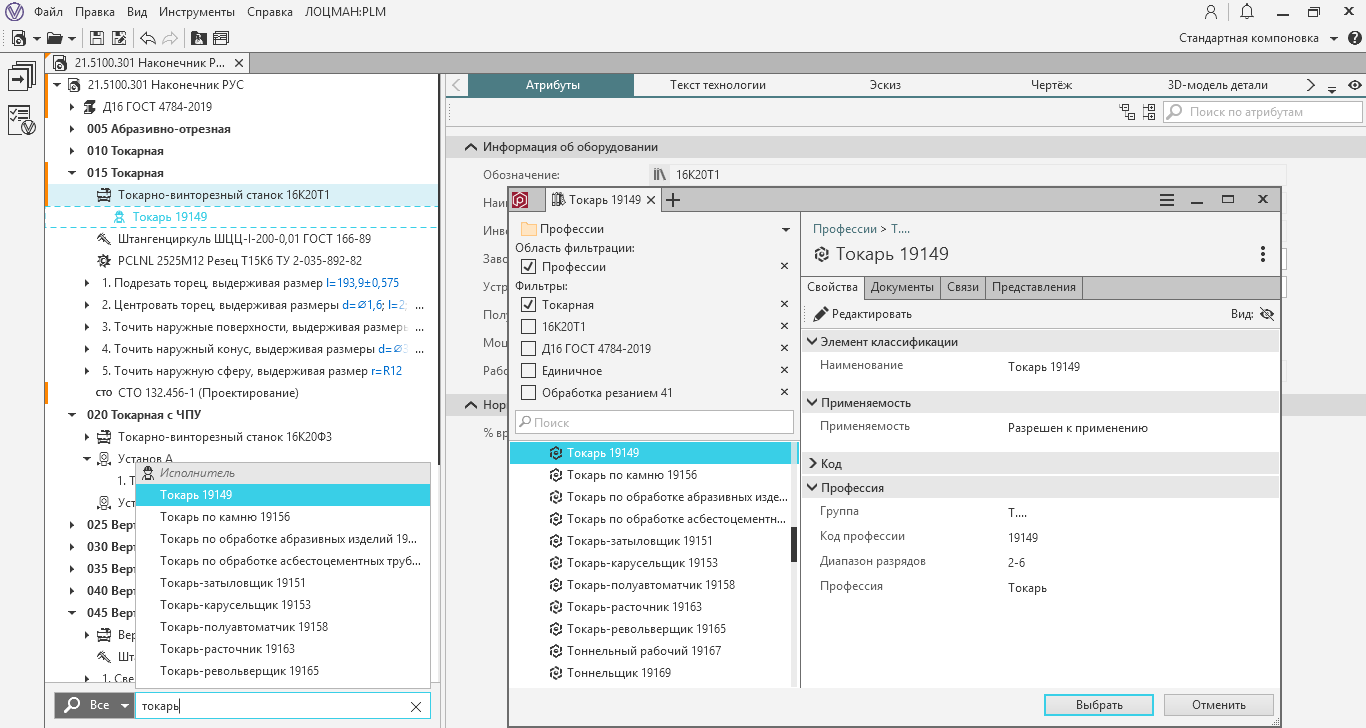Click the Профессии breadcrumb link
The image size is (1366, 728).
click(844, 229)
